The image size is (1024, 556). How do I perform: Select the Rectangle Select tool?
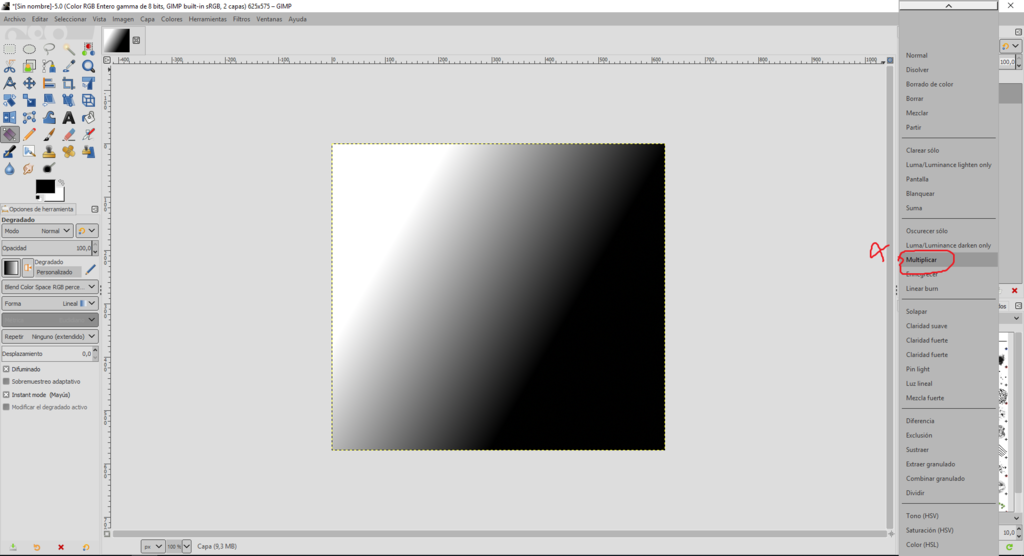[x=10, y=49]
